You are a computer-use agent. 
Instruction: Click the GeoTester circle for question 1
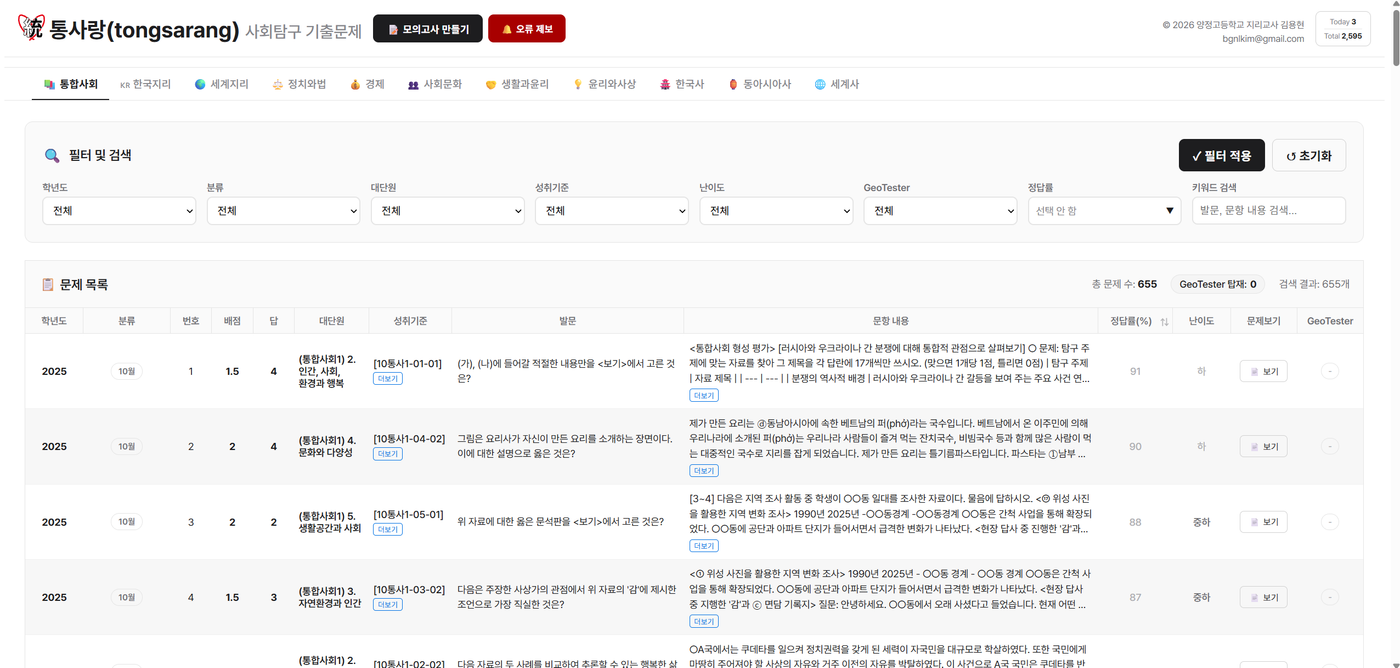click(x=1330, y=371)
